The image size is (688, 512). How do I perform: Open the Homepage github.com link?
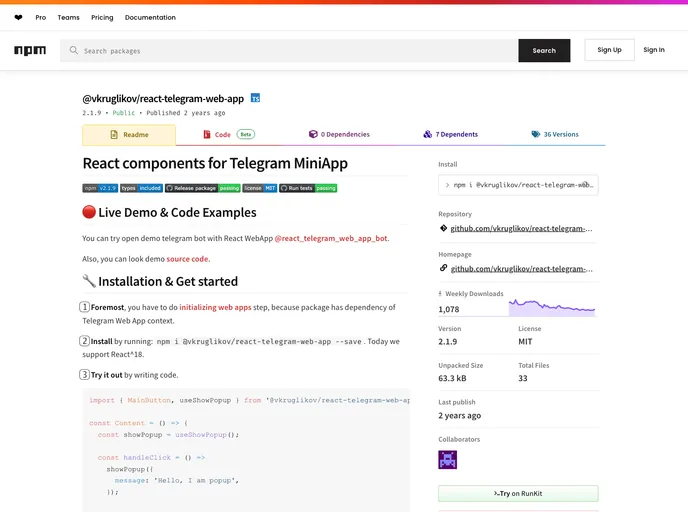tap(521, 269)
